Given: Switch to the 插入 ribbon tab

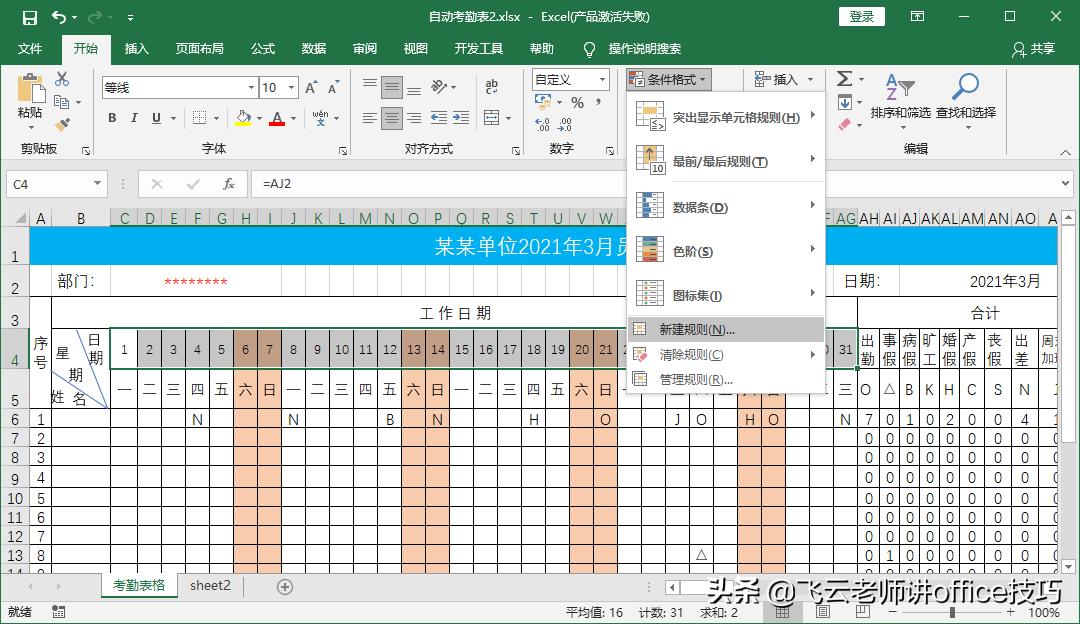Looking at the screenshot, I should (135, 47).
